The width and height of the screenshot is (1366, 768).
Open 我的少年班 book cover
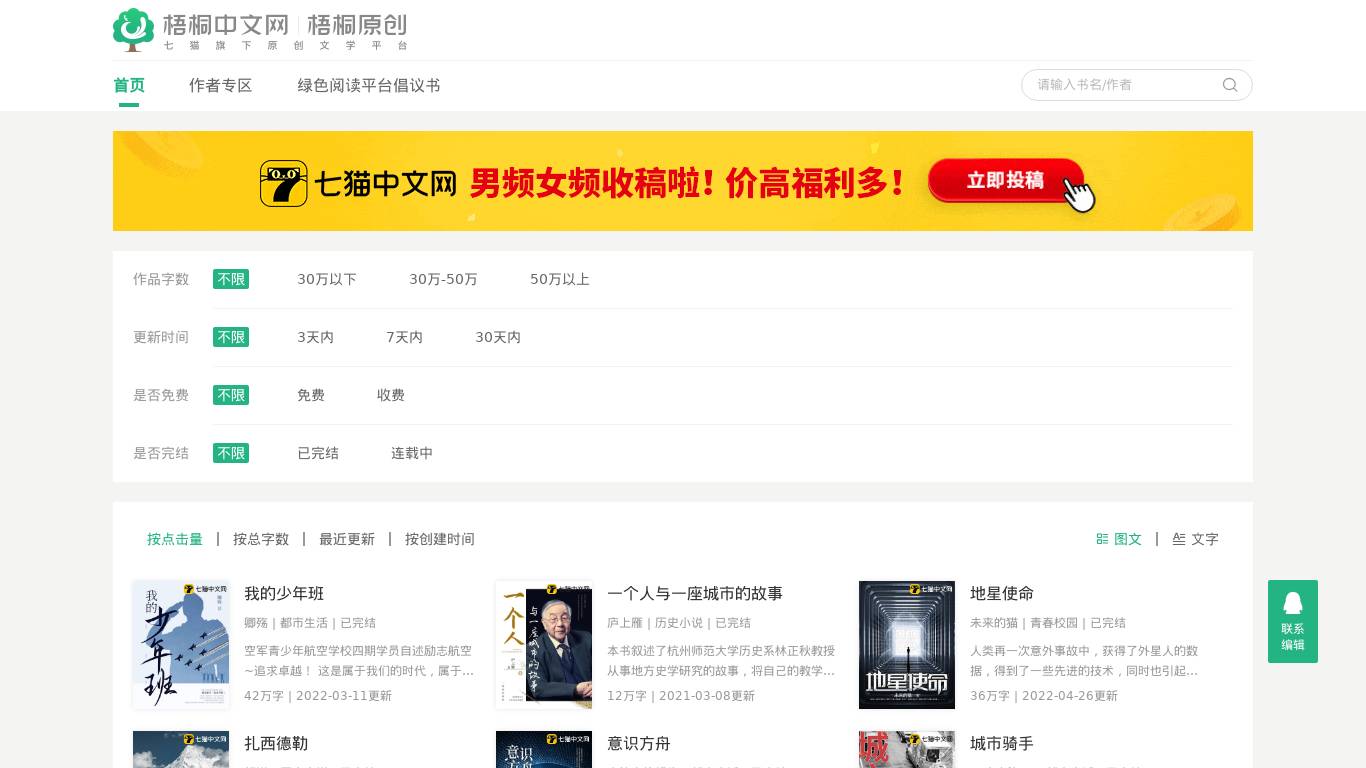(x=181, y=645)
